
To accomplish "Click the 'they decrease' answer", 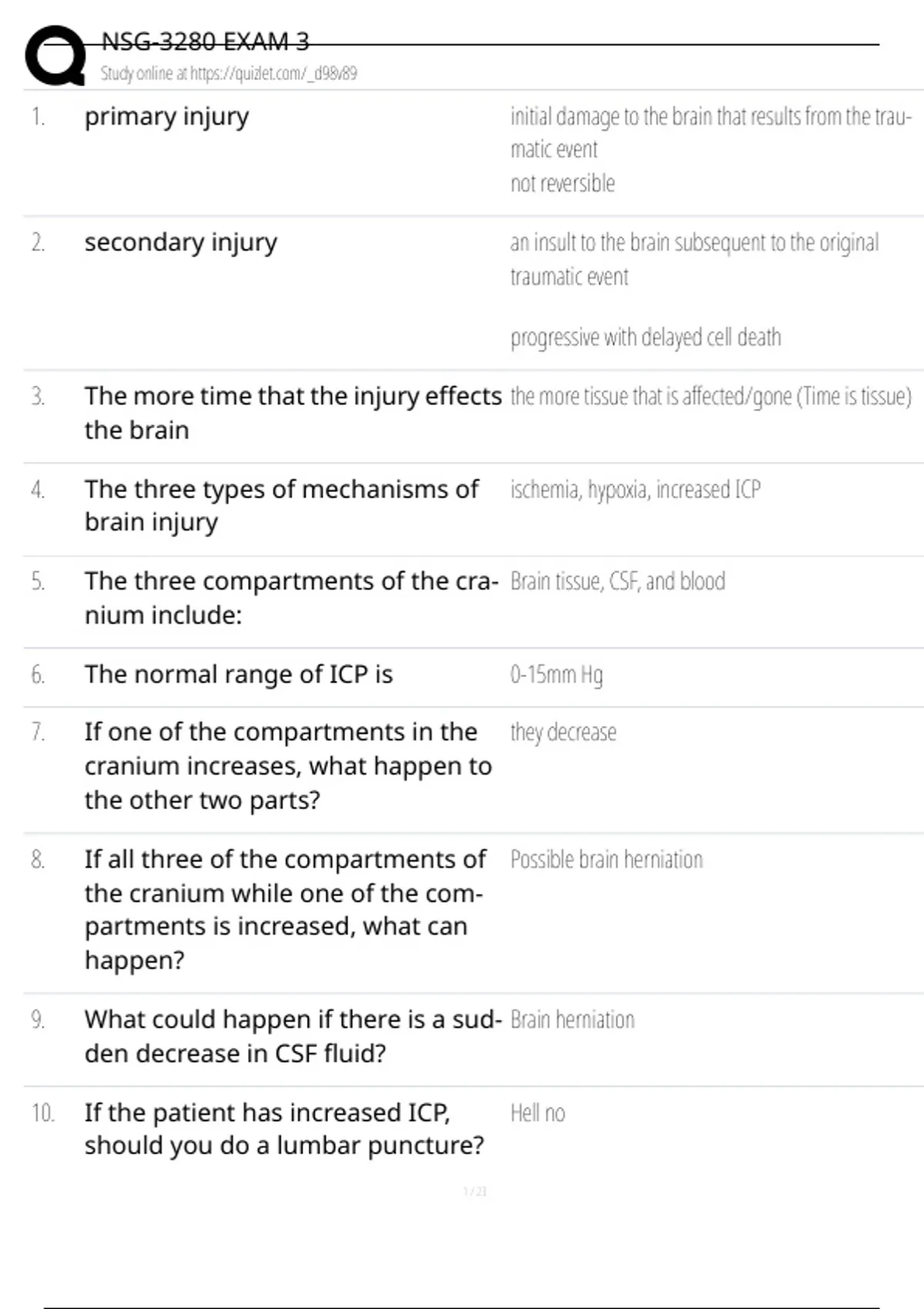I will tap(563, 732).
